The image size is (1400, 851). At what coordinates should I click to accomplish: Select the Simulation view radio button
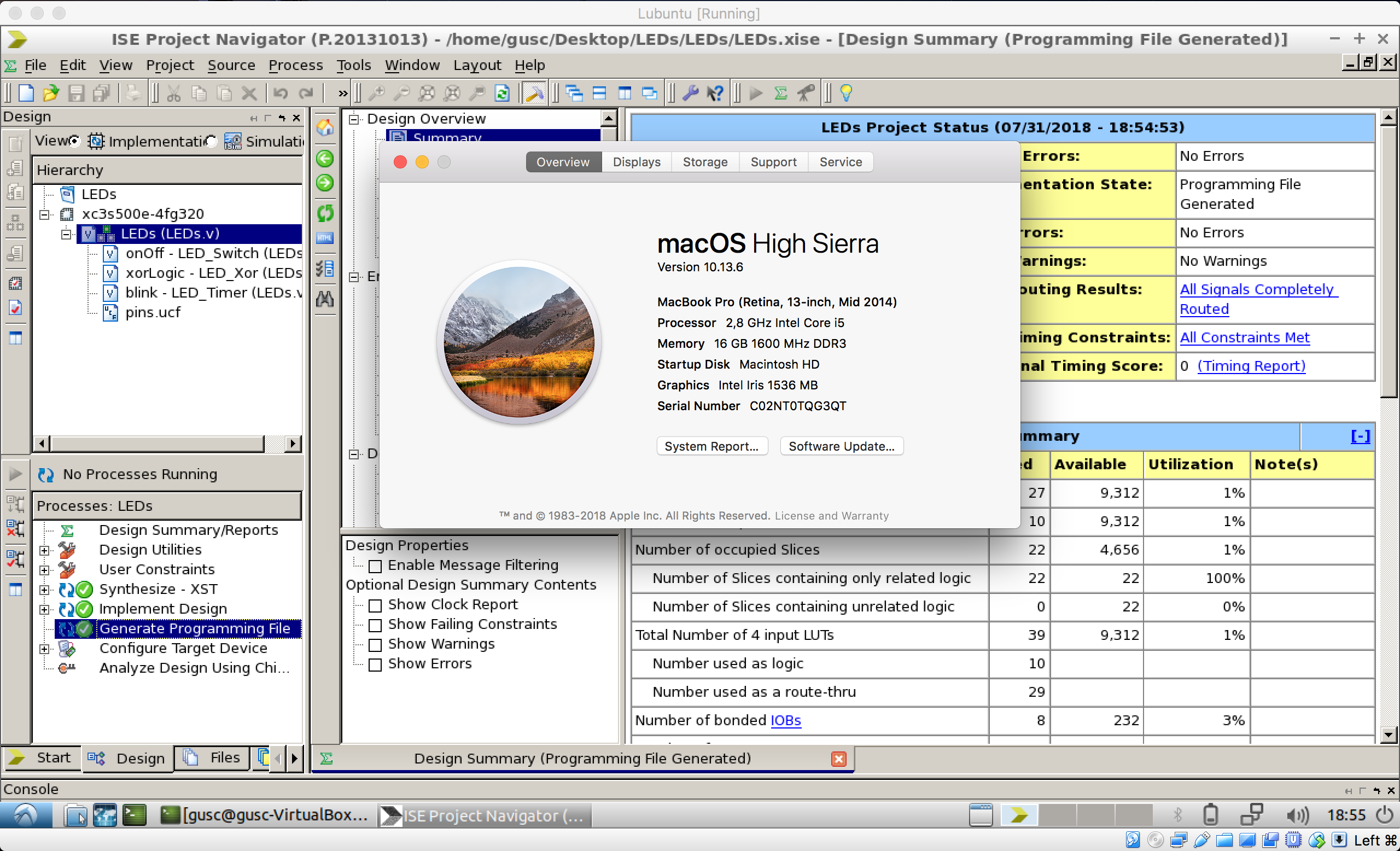click(211, 141)
